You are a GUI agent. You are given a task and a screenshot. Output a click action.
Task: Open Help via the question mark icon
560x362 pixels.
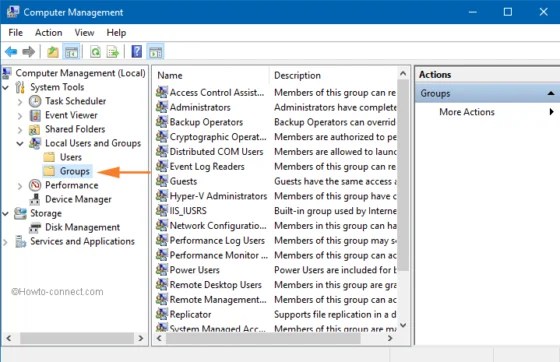(136, 52)
